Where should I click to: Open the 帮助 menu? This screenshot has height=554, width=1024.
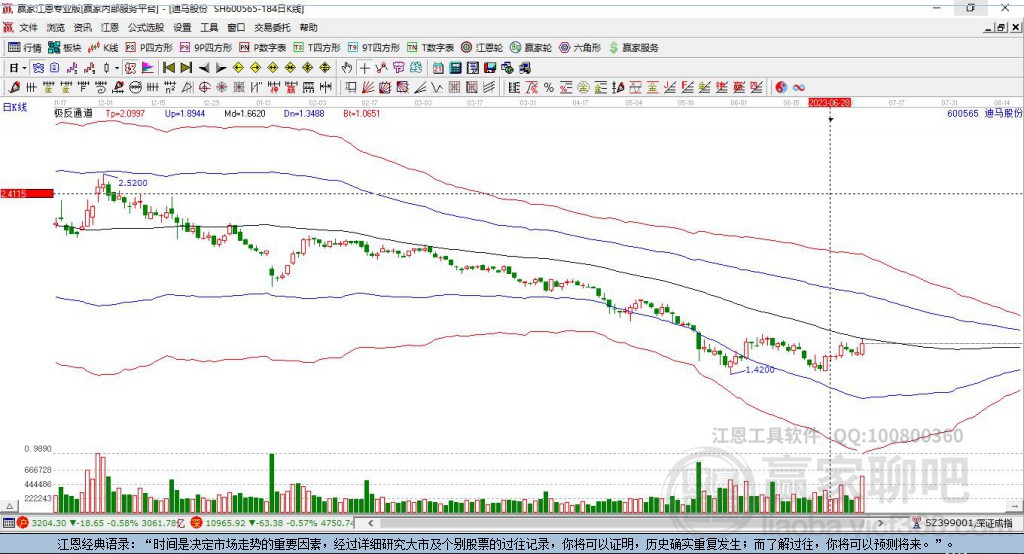click(x=308, y=27)
